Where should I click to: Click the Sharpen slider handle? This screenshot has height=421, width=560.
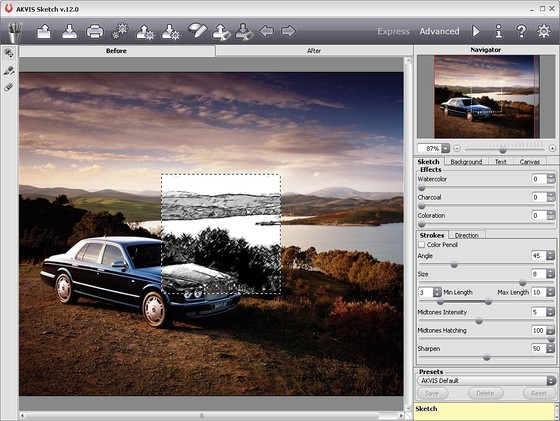click(x=486, y=357)
